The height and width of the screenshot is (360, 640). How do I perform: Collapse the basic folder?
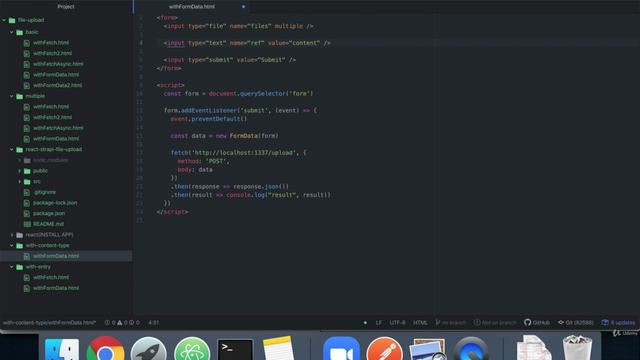[x=11, y=32]
